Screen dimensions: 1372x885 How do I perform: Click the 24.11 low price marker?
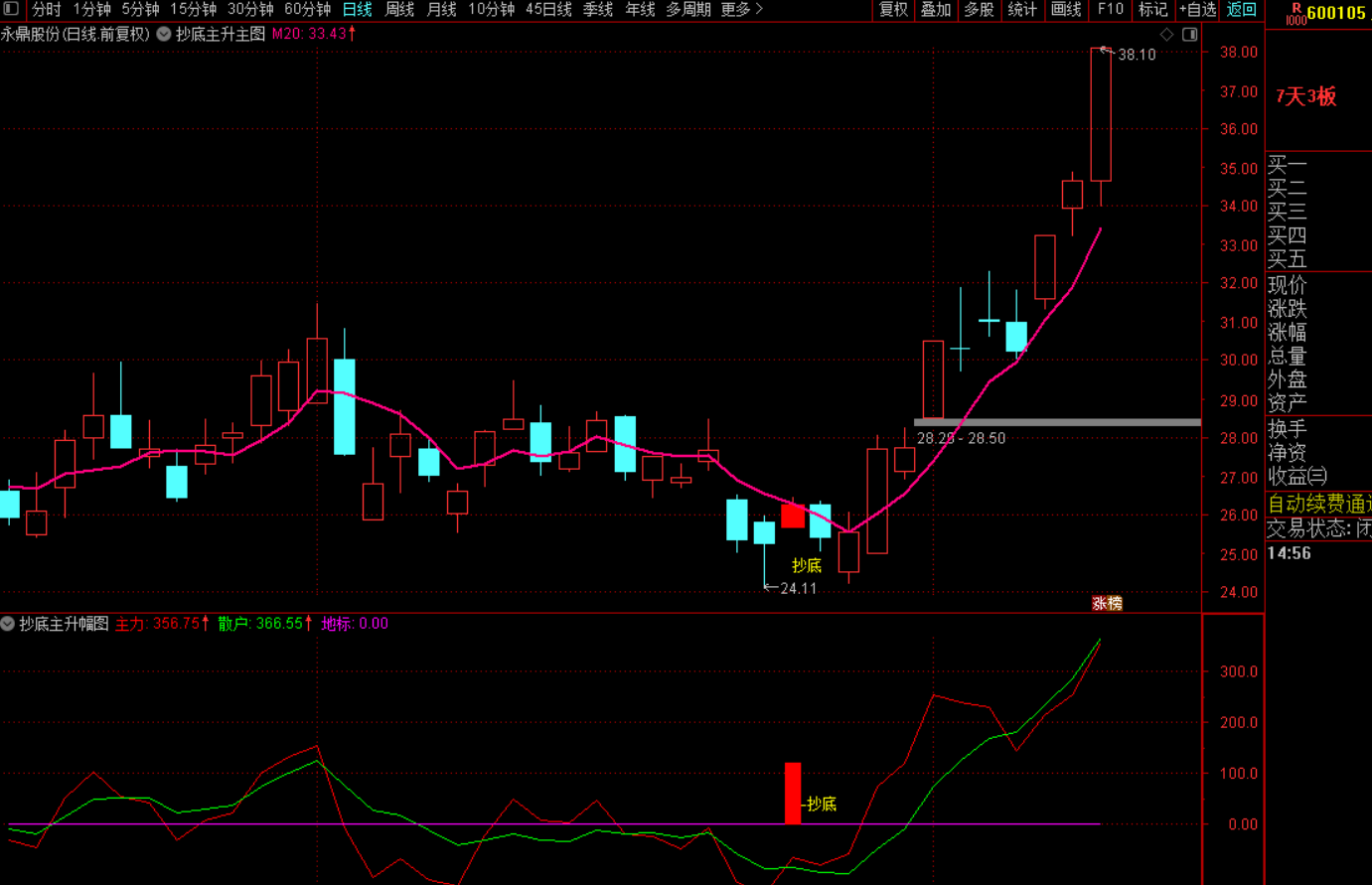click(x=797, y=588)
